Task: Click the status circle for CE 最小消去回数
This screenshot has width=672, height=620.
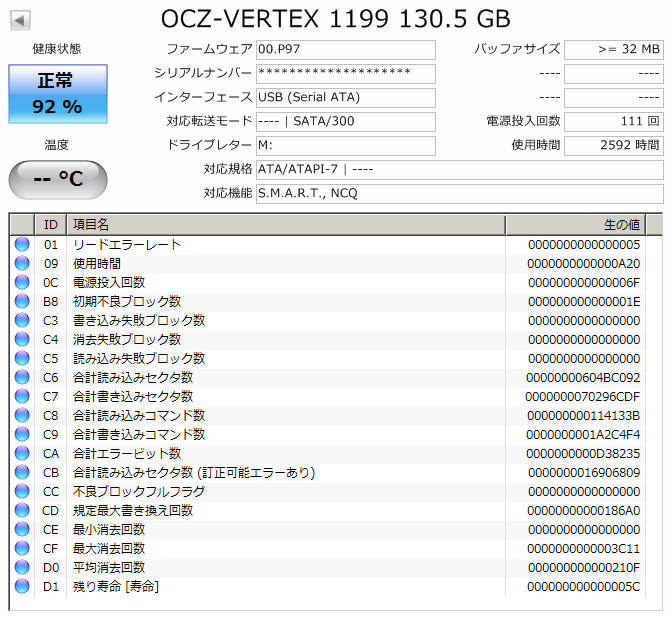Action: pyautogui.click(x=22, y=529)
